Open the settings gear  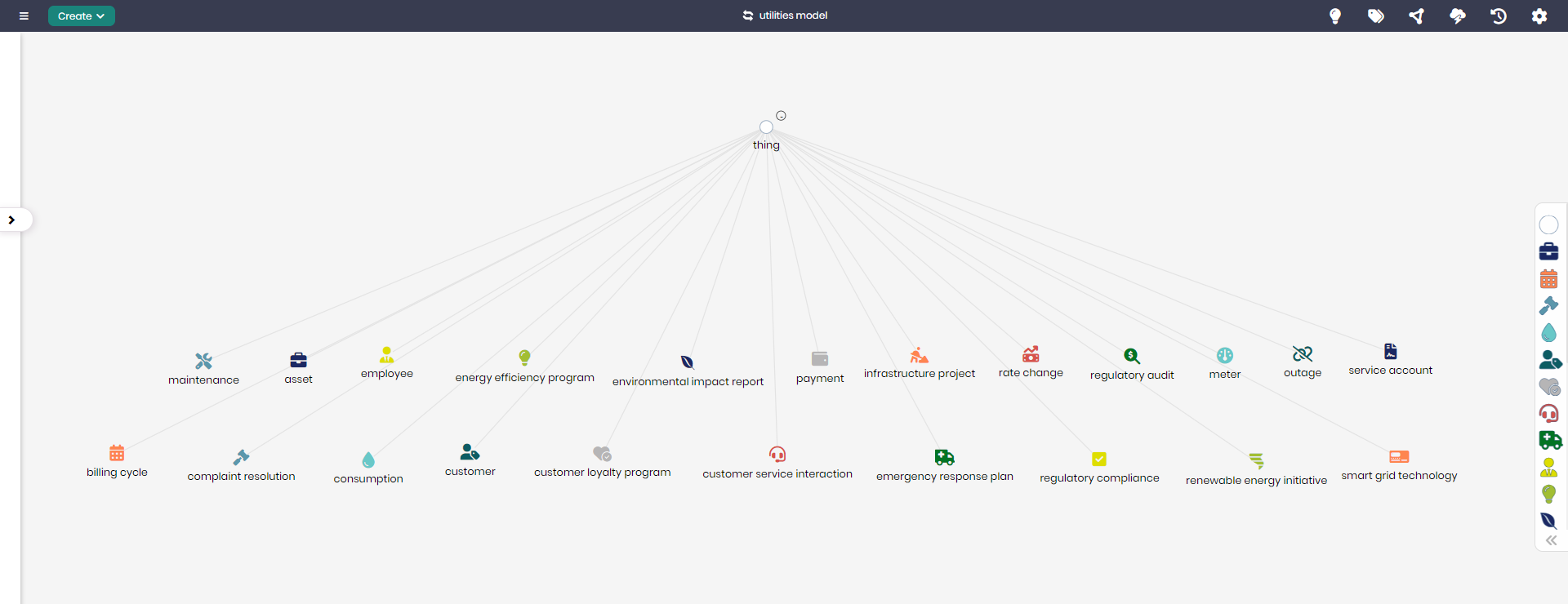point(1539,16)
